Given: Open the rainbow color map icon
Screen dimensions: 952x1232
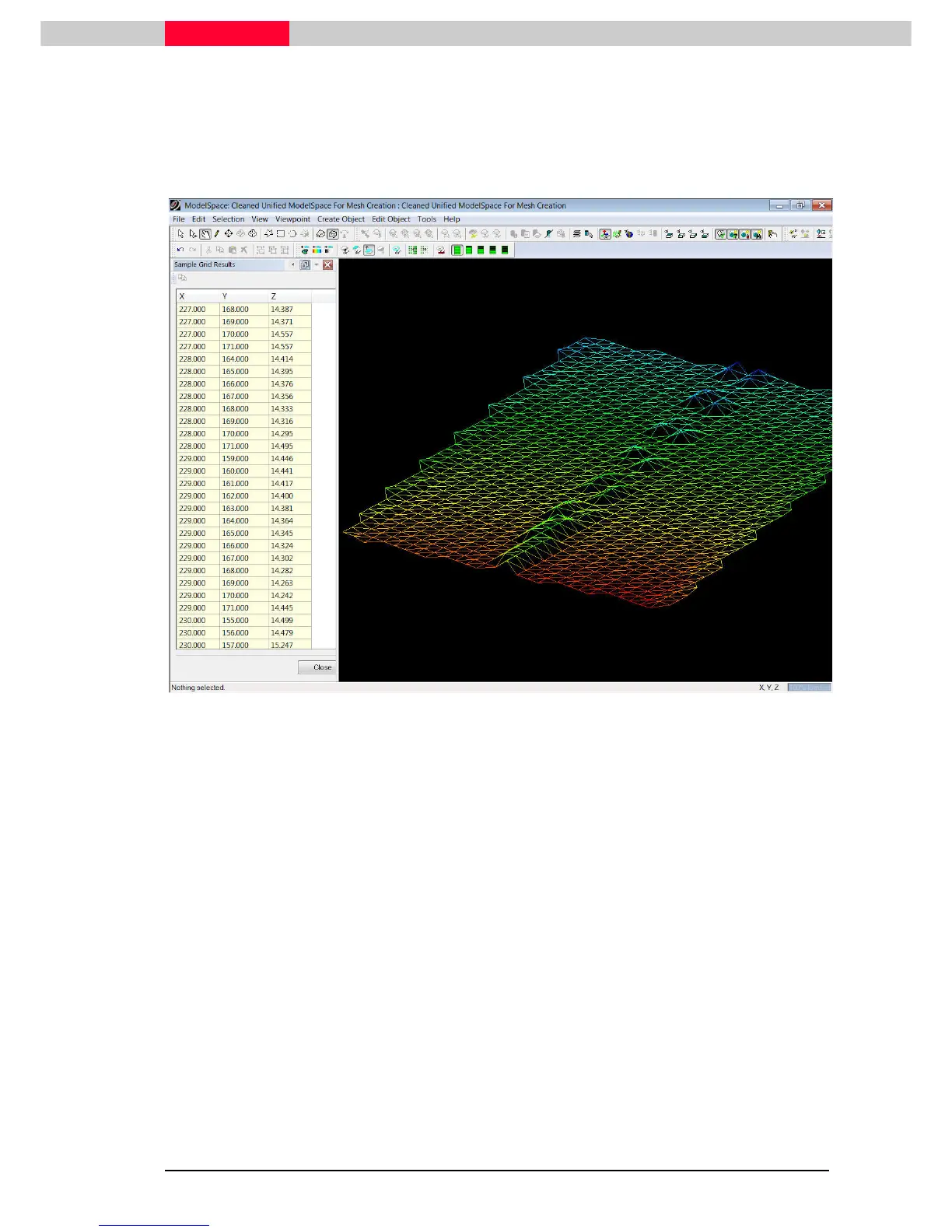Looking at the screenshot, I should coord(317,250).
